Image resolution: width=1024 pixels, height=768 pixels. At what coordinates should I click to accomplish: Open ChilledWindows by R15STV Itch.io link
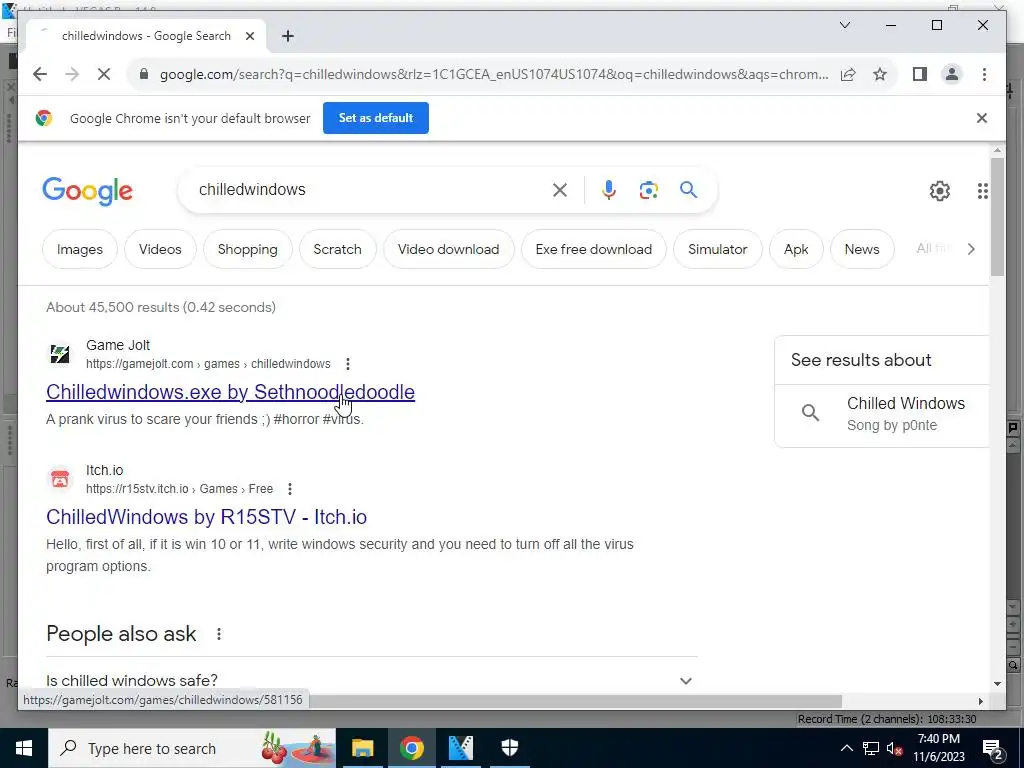click(x=206, y=517)
